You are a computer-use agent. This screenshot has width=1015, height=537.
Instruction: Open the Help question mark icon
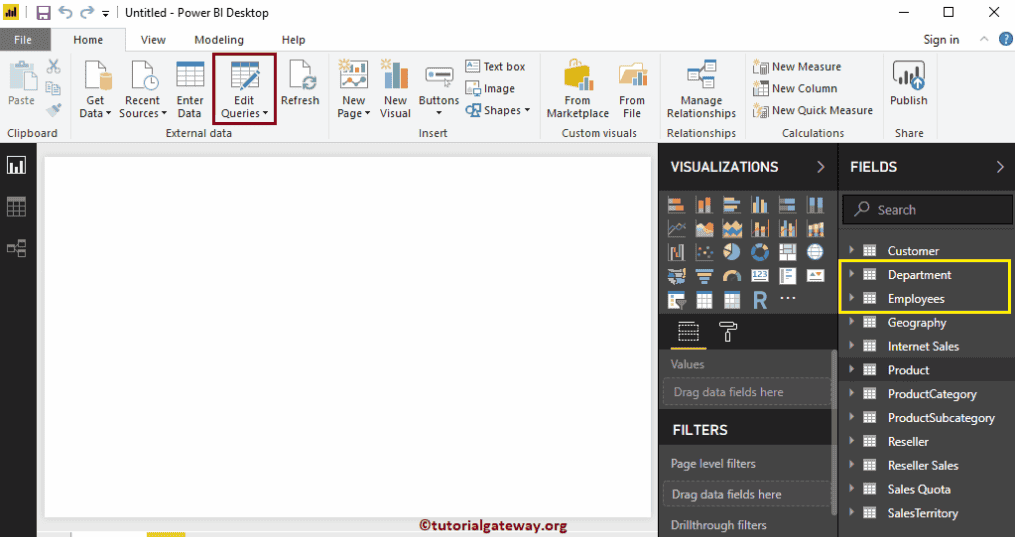click(1005, 39)
